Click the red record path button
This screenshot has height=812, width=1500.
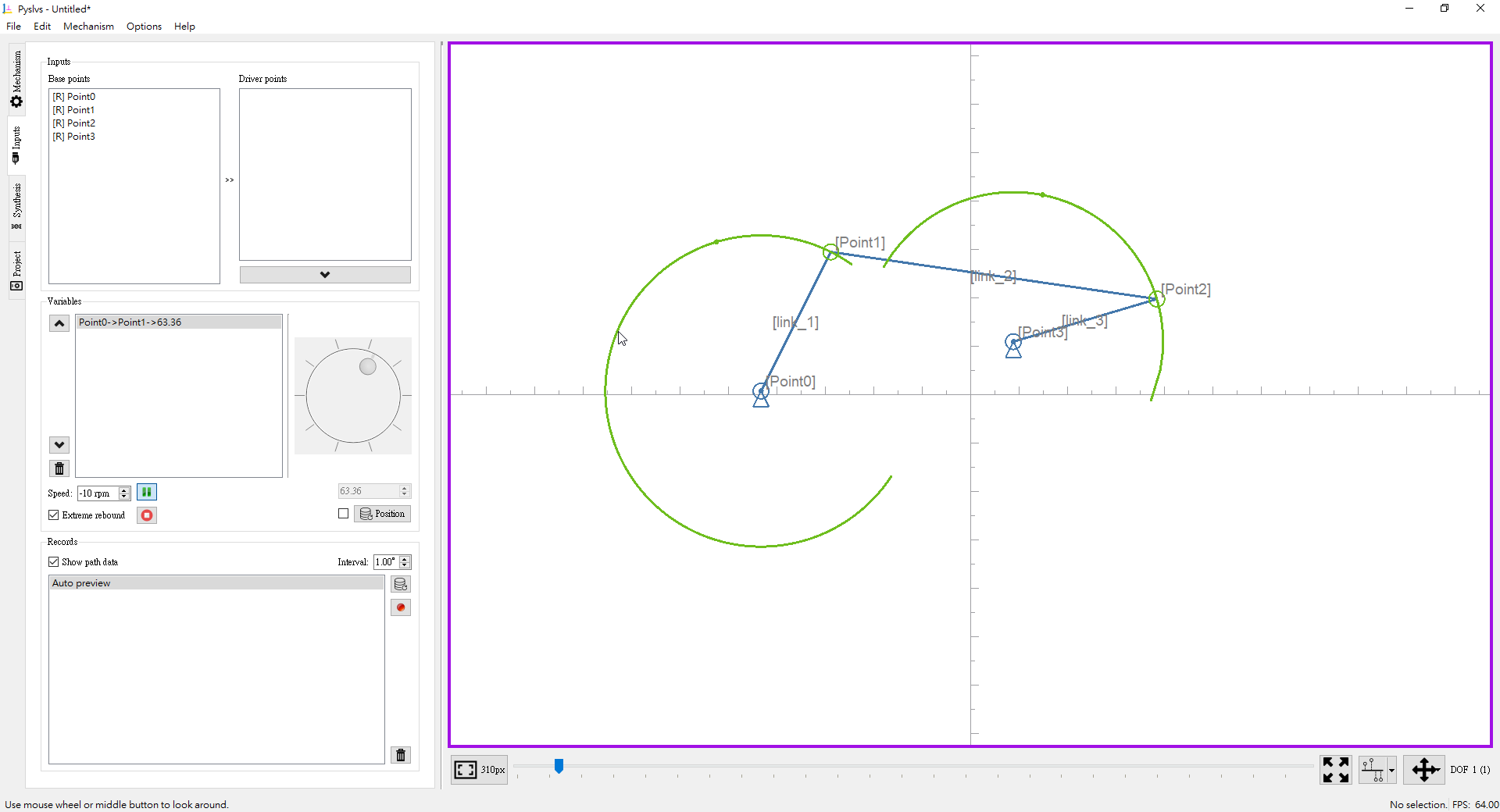click(x=401, y=607)
